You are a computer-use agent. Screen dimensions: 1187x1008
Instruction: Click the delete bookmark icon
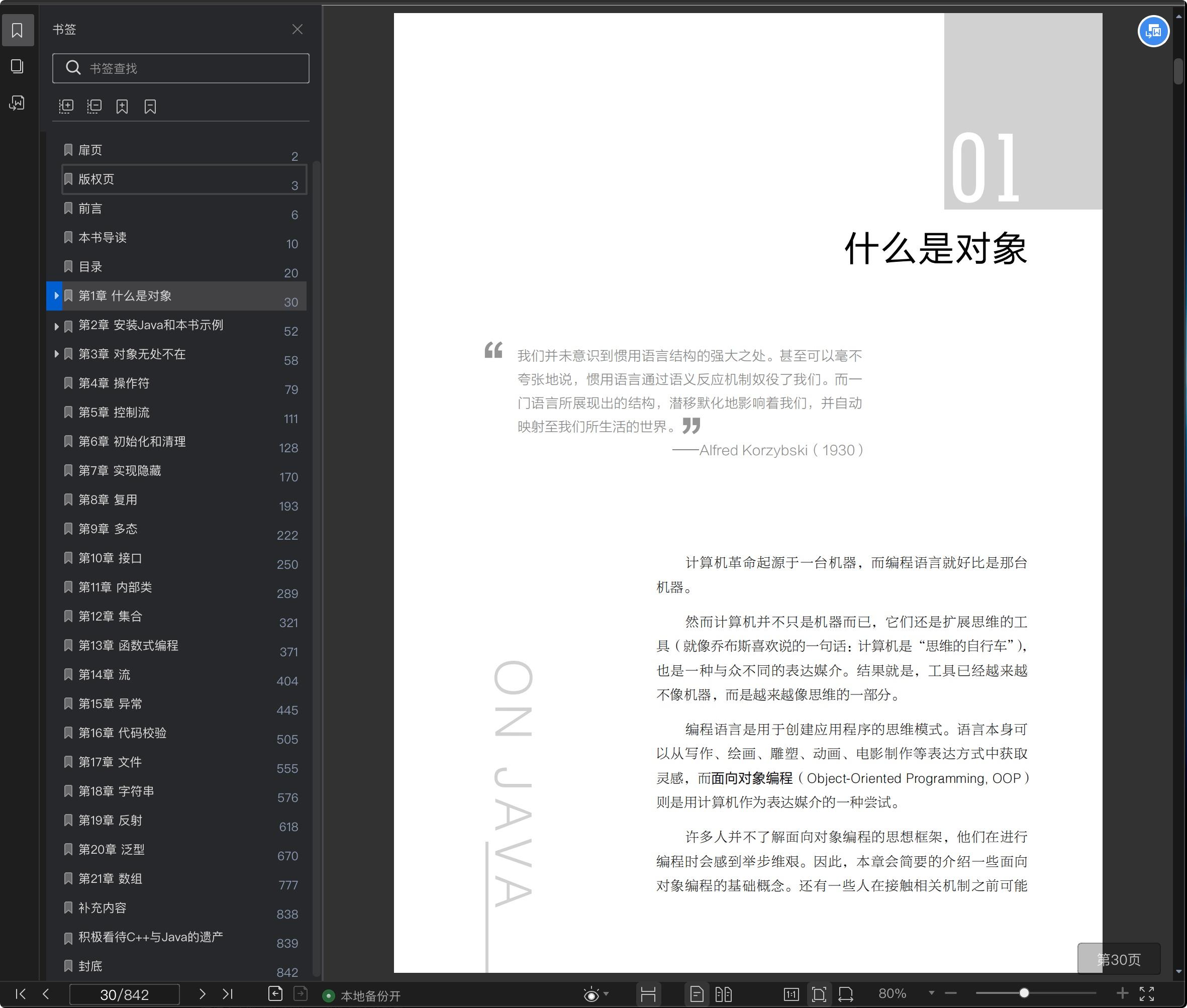tap(150, 107)
